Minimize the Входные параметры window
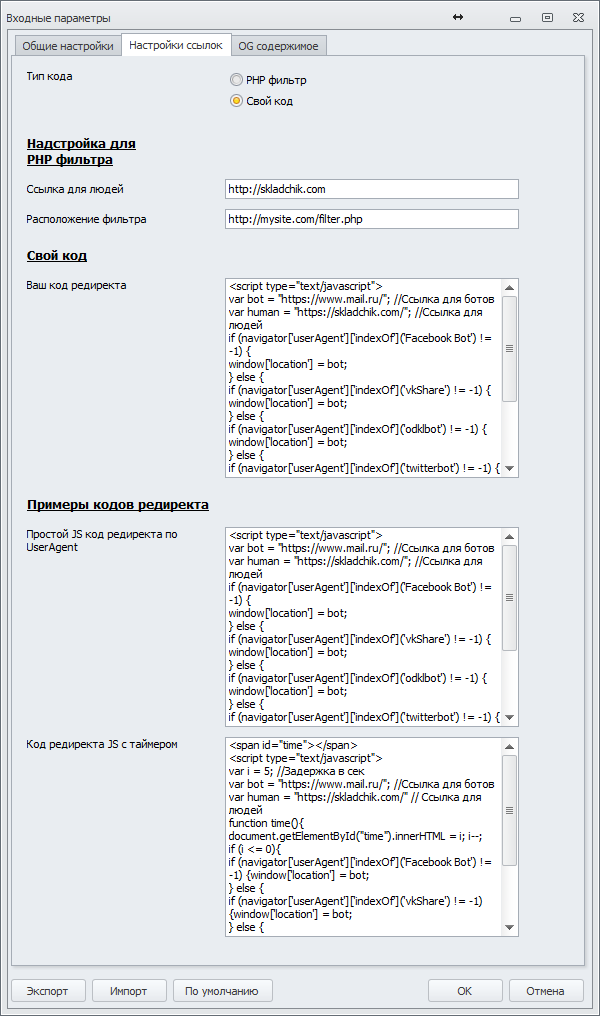 tap(514, 18)
